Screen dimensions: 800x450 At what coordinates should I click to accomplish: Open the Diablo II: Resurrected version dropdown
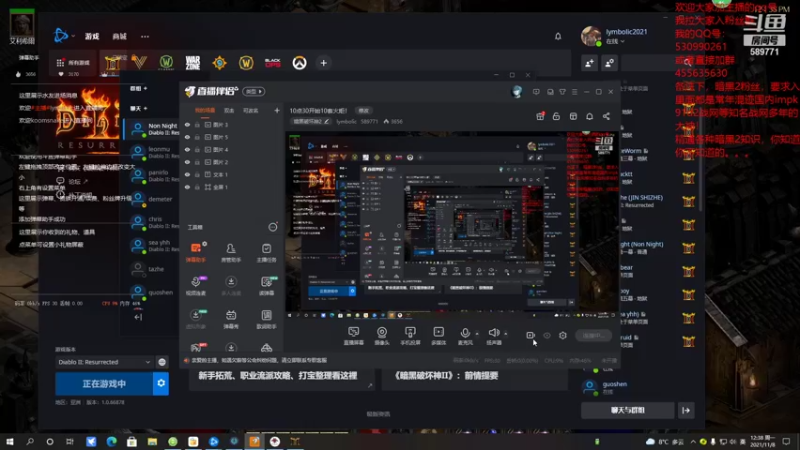(x=104, y=362)
